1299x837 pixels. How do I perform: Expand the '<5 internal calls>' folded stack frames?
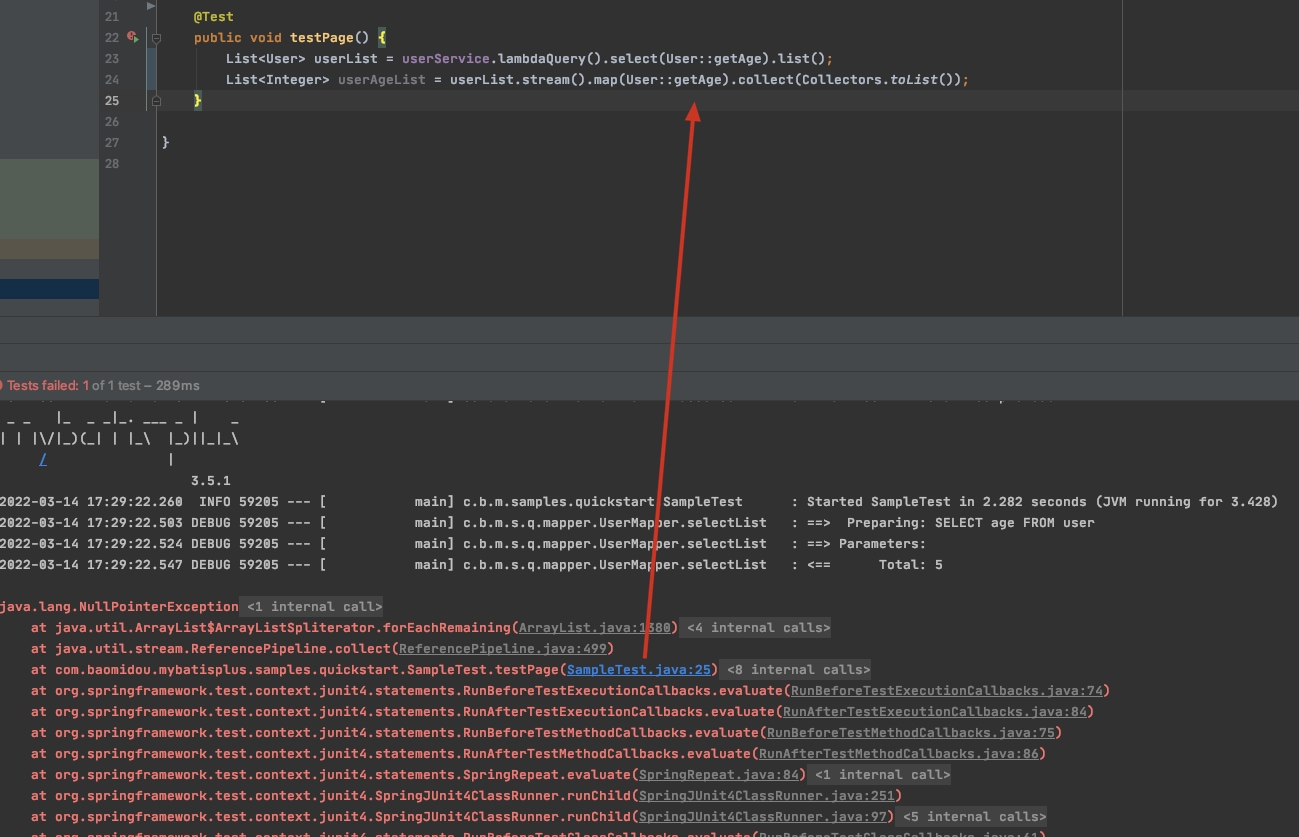[972, 817]
